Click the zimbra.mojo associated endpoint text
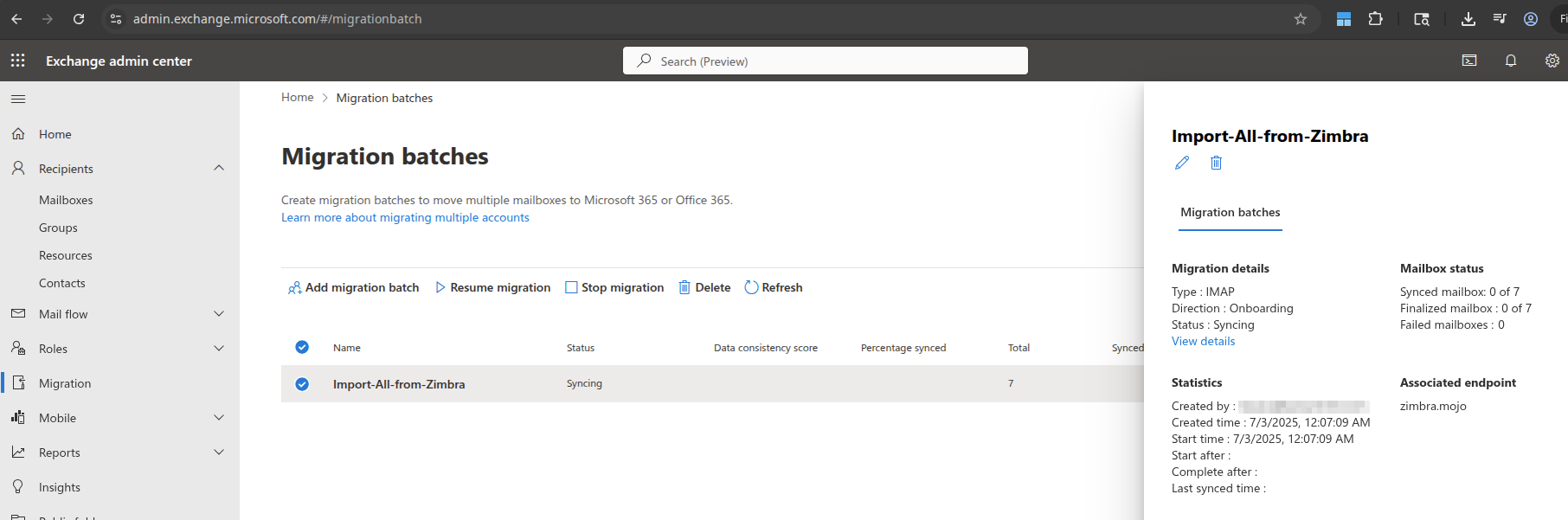Viewport: 1568px width, 520px height. [x=1433, y=407]
